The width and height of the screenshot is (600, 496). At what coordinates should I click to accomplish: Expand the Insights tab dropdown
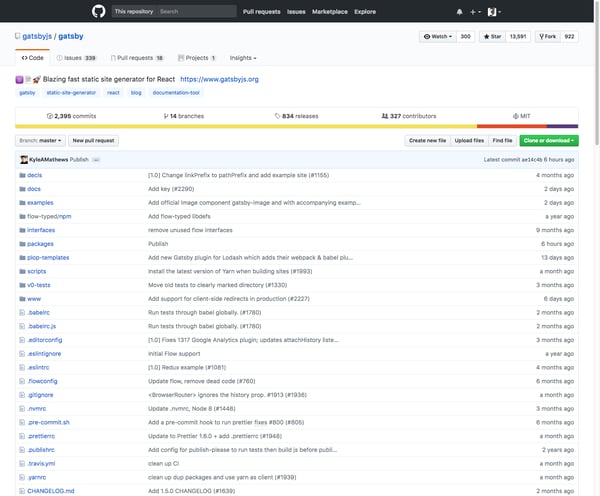[243, 58]
